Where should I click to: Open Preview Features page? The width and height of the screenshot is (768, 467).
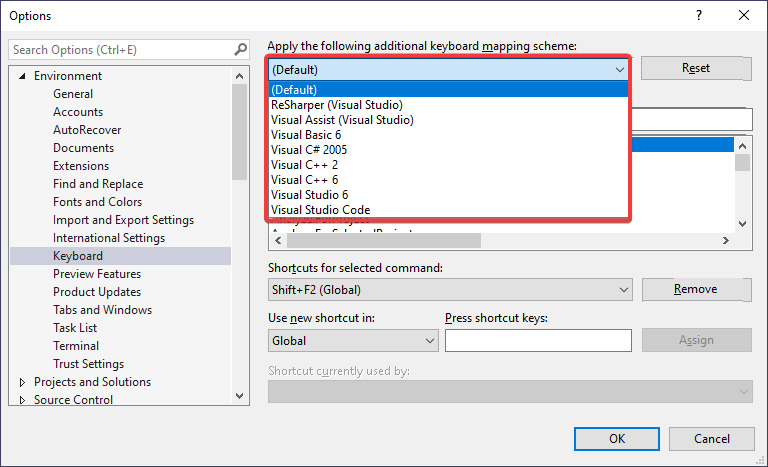(x=97, y=274)
